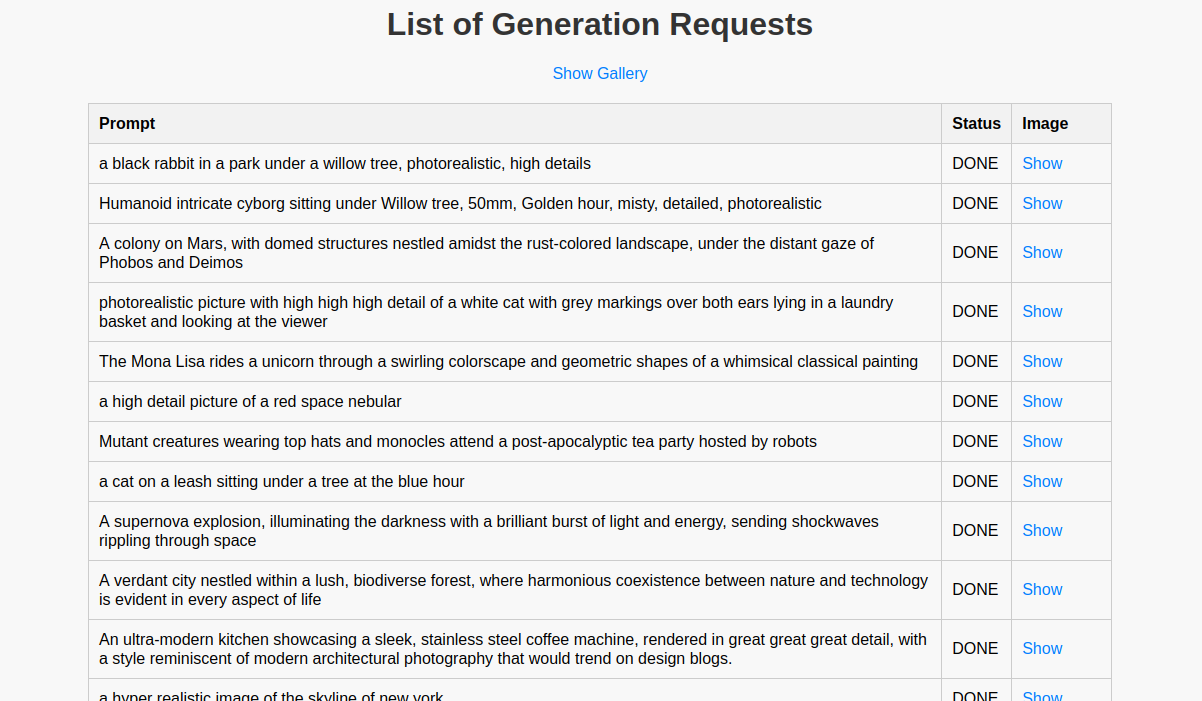The height and width of the screenshot is (701, 1202).
Task: Show image for cat on a leash prompt
Action: coord(1042,481)
